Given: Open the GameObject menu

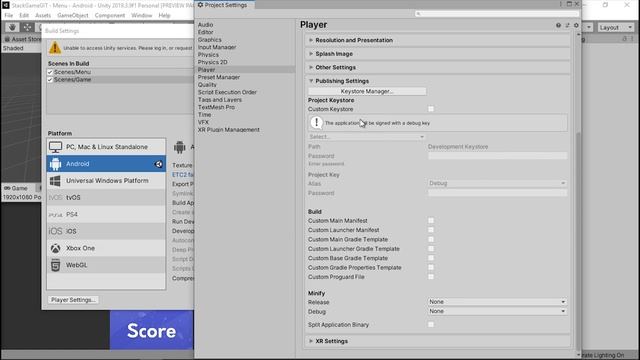Looking at the screenshot, I should [73, 15].
